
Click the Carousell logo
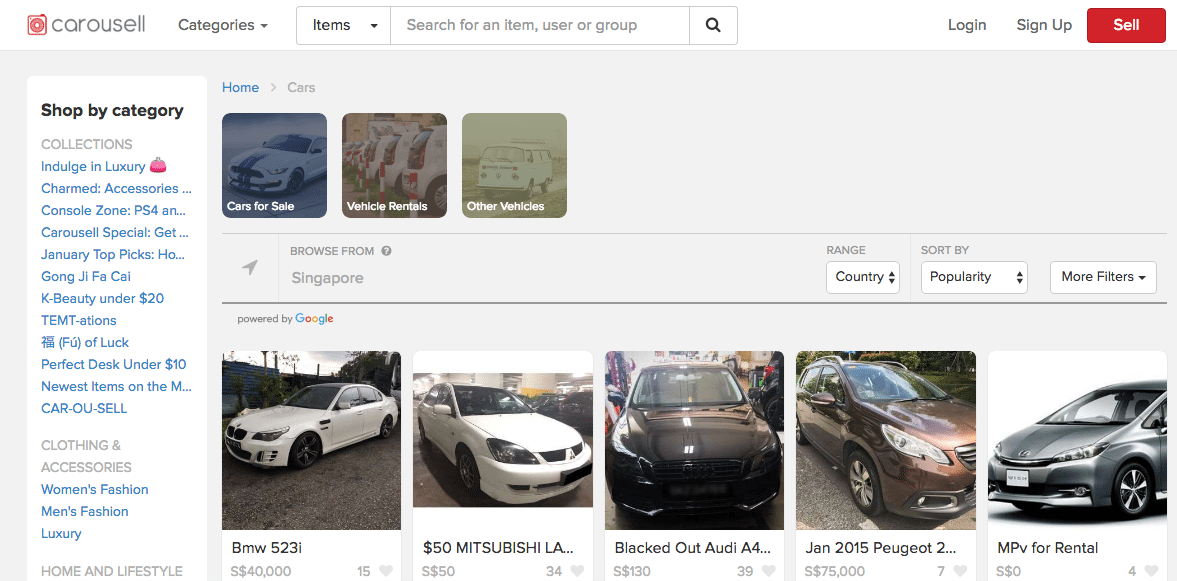86,25
